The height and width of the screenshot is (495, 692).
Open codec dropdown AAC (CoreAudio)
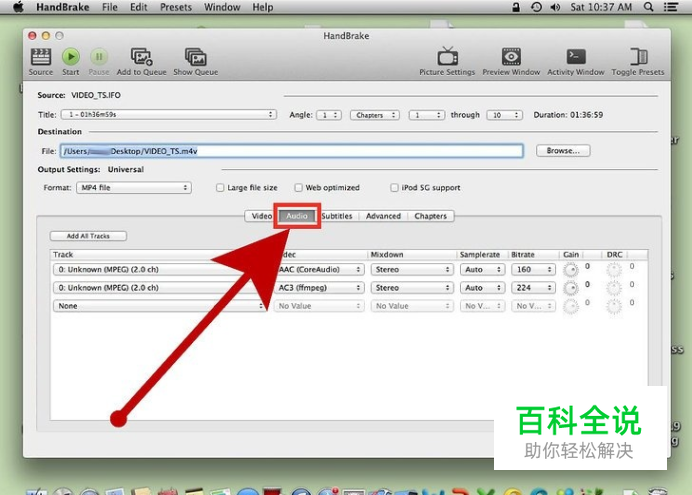[319, 270]
